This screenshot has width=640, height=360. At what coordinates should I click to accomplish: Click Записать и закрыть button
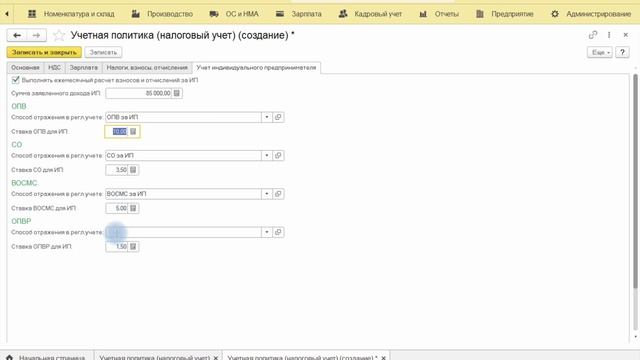pos(44,52)
